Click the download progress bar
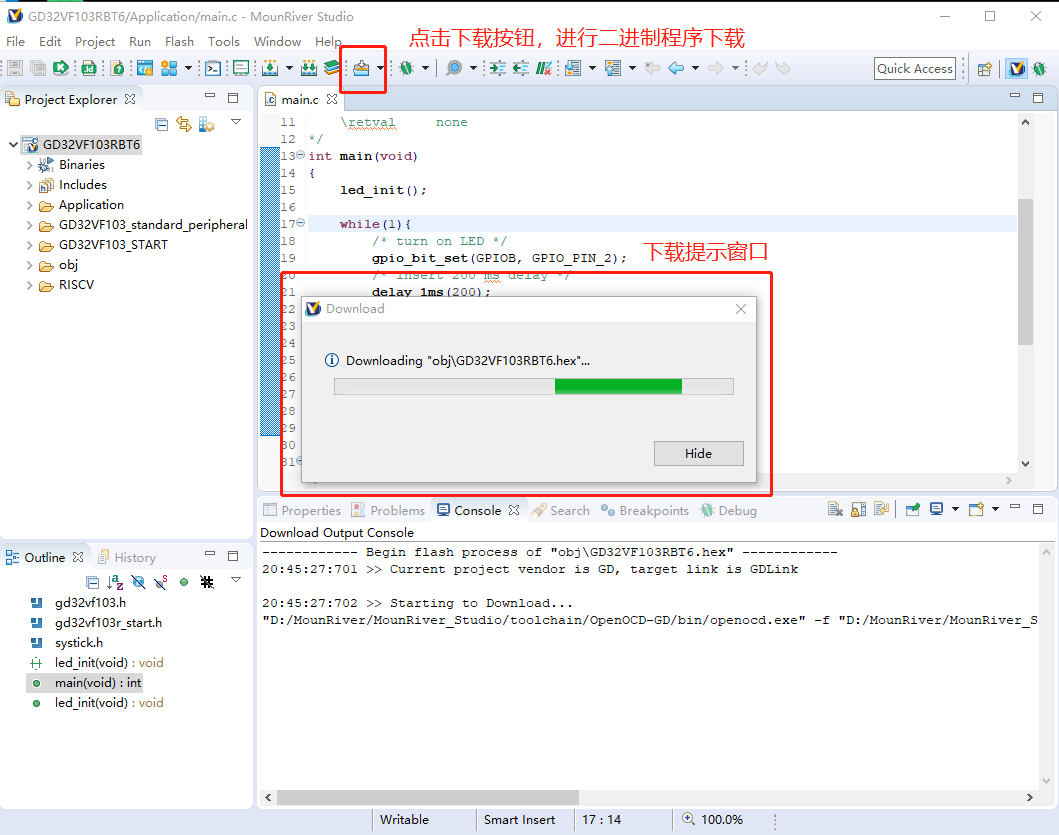Viewport: 1059px width, 835px height. coord(534,386)
